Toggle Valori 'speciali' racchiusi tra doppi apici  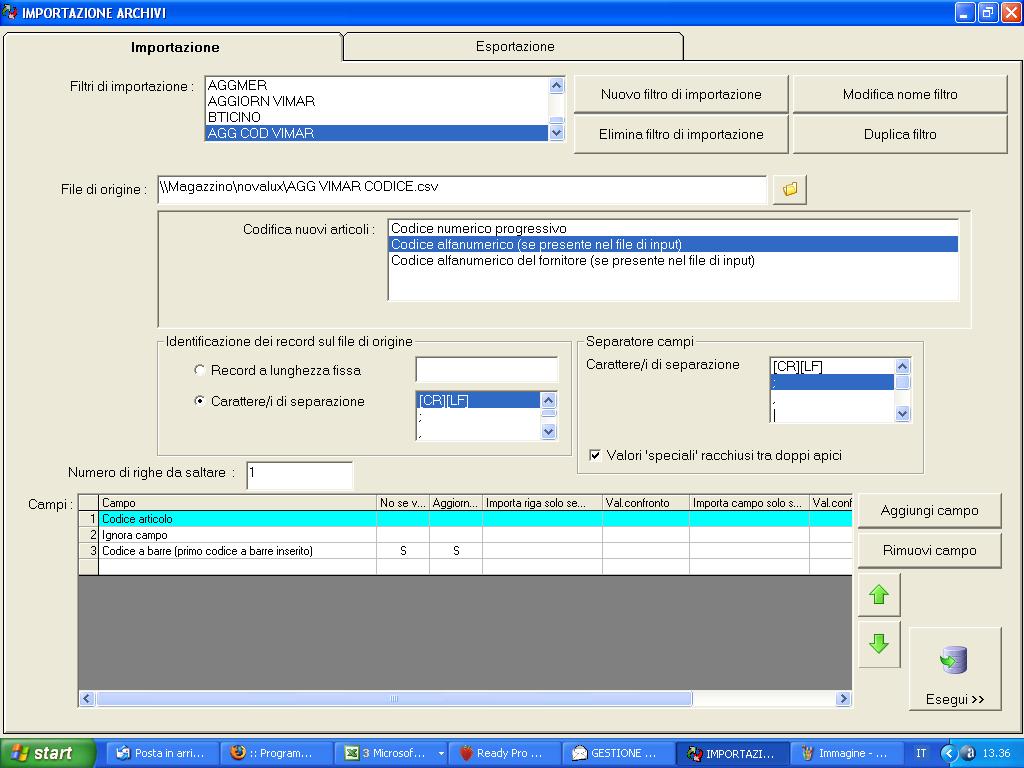tap(595, 455)
